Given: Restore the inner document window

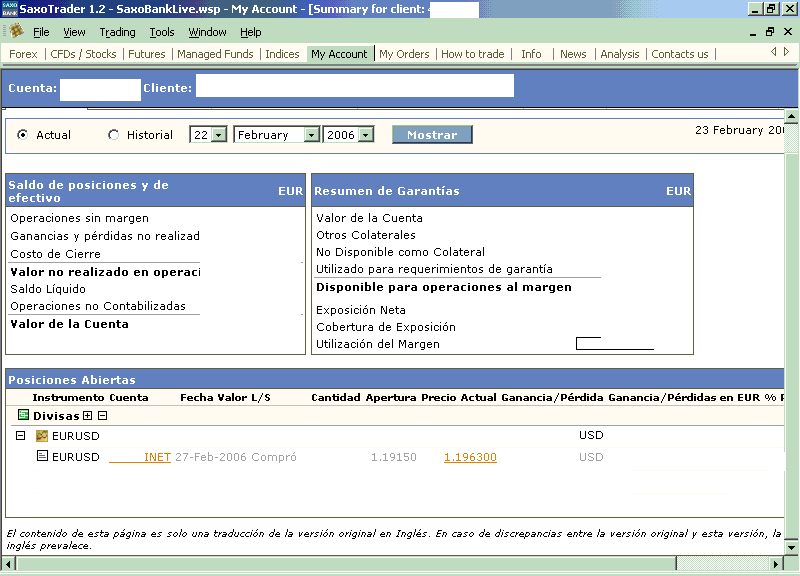Looking at the screenshot, I should (770, 32).
